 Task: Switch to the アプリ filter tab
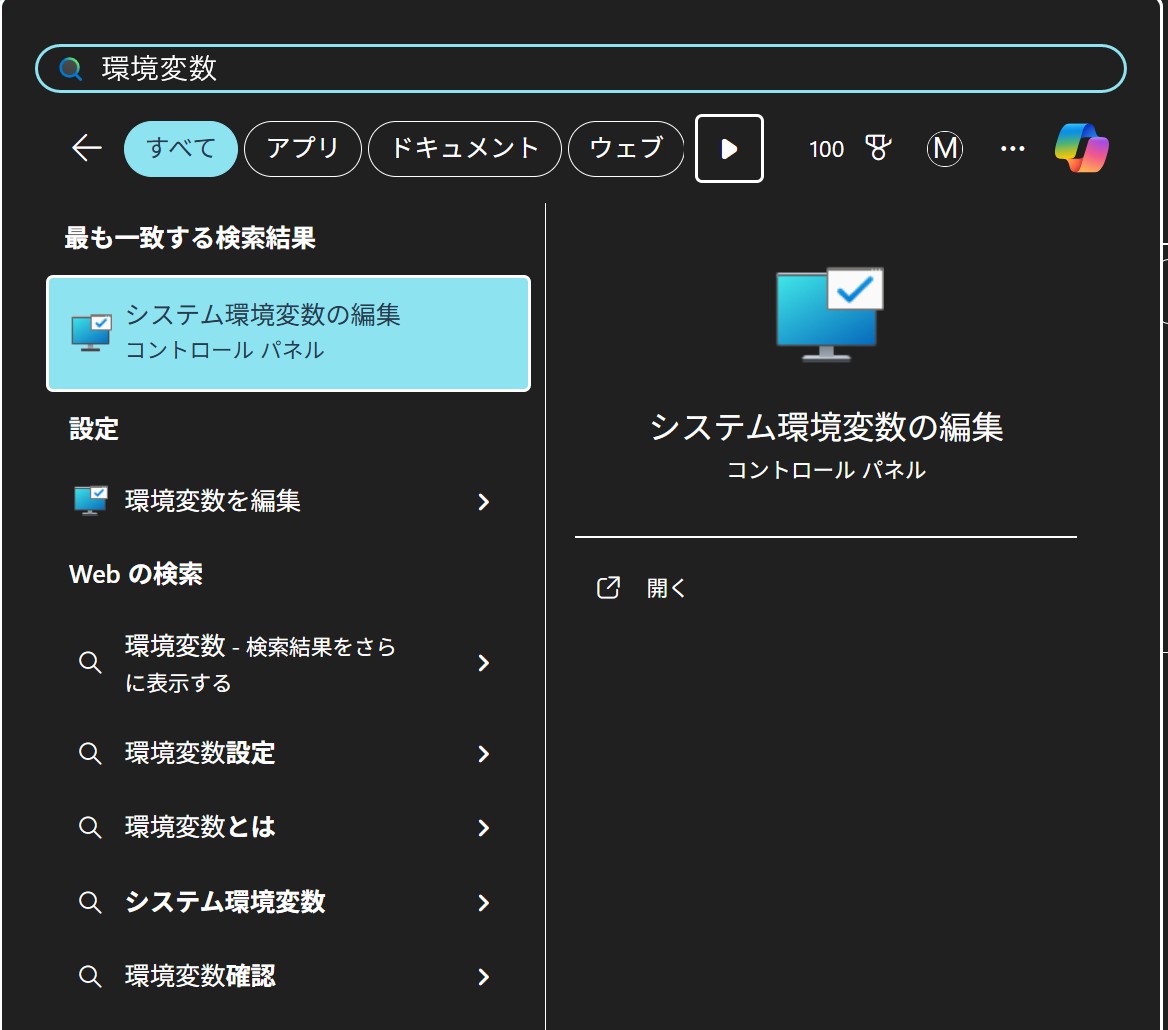click(x=302, y=148)
